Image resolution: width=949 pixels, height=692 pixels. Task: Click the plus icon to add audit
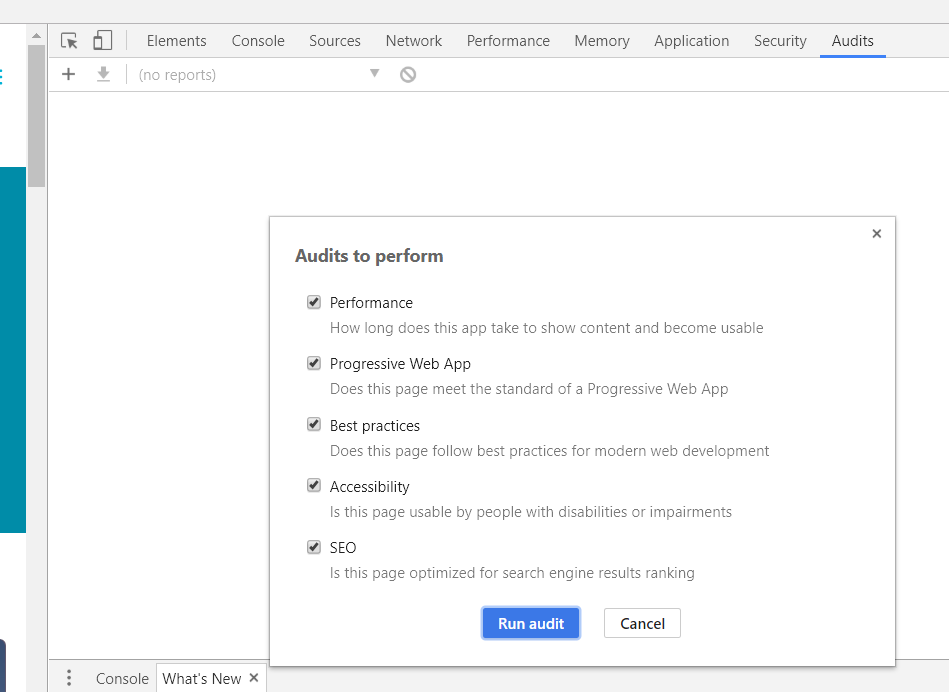pyautogui.click(x=68, y=74)
